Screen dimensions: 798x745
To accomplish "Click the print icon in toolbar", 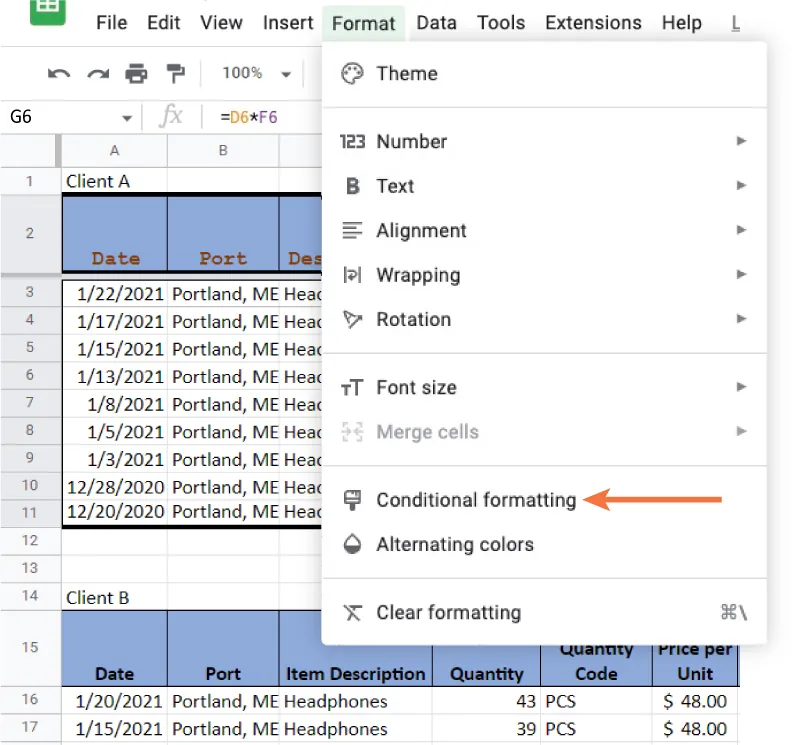I will click(136, 73).
